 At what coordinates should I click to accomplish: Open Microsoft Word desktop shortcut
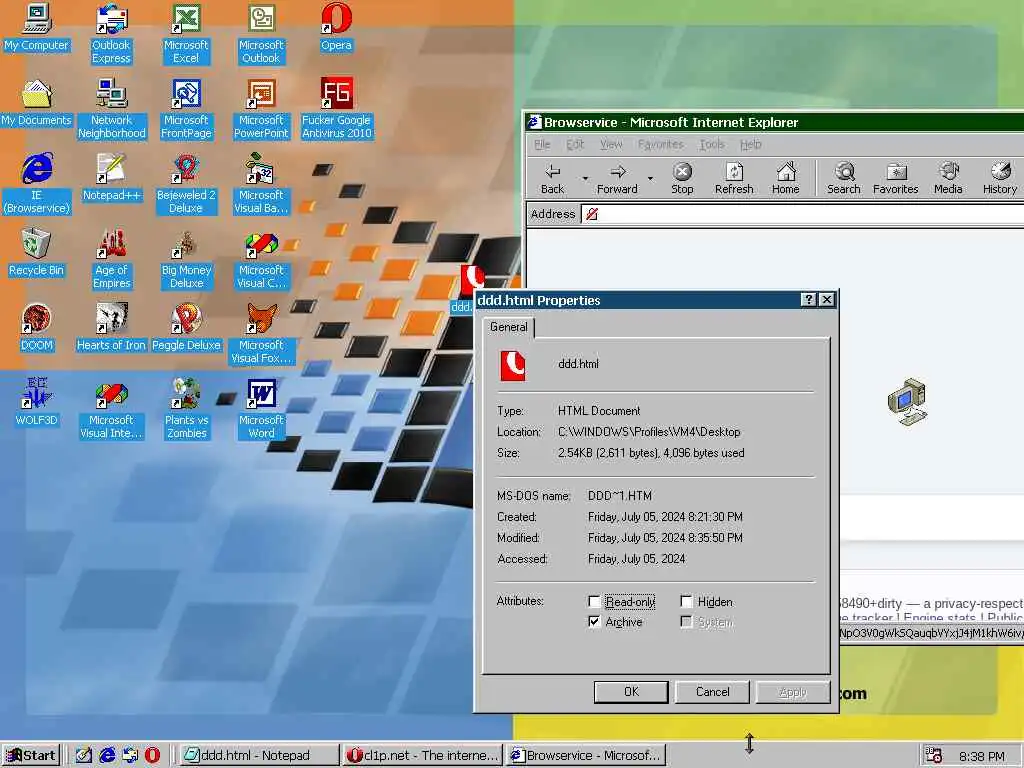pos(261,409)
